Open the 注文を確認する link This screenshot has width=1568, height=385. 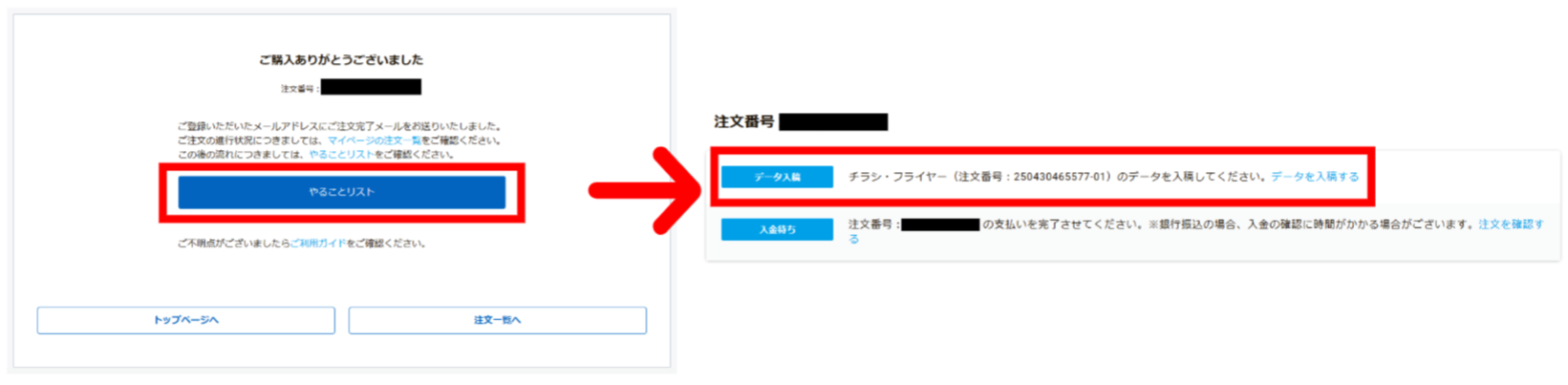tap(1511, 225)
